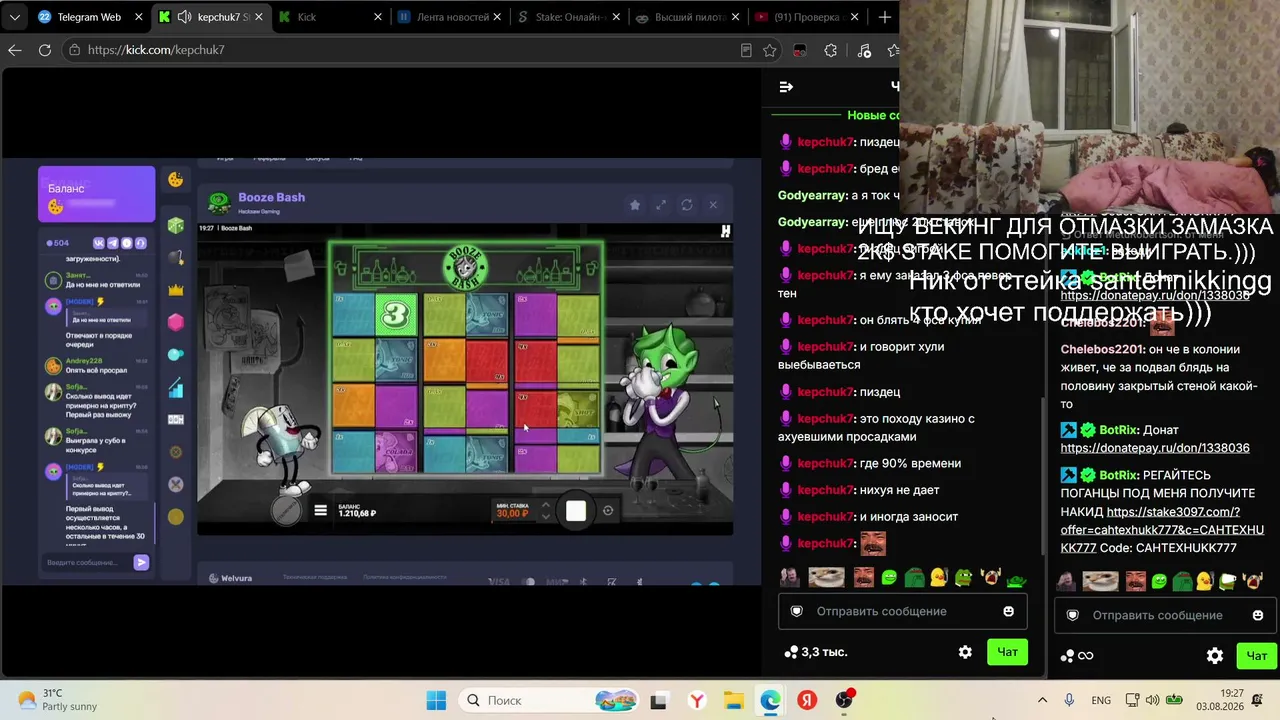Image resolution: width=1280 pixels, height=720 pixels.
Task: Open autoplay settings beside the spin button
Action: [x=607, y=511]
